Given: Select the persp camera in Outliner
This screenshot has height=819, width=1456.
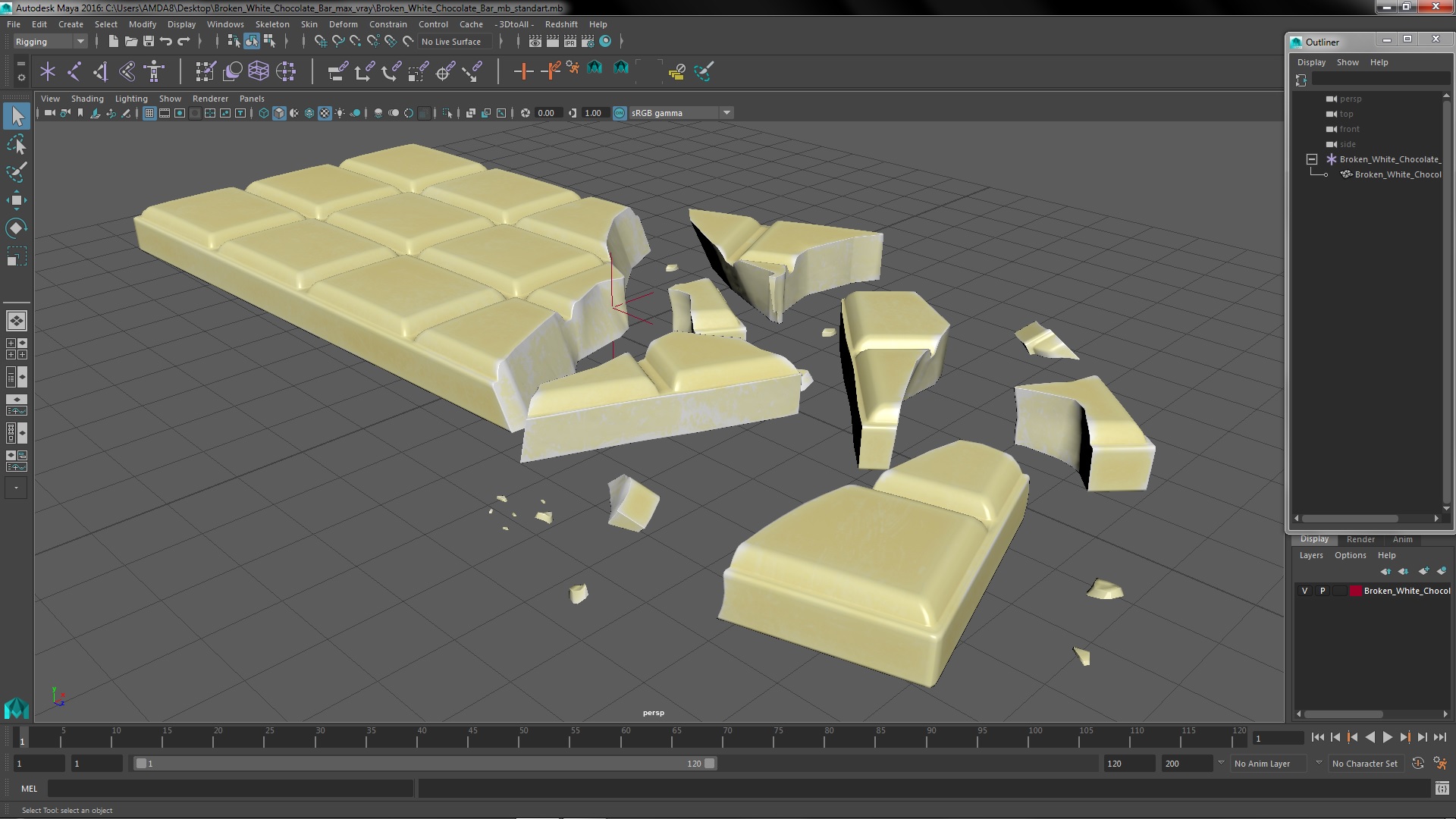Looking at the screenshot, I should click(1350, 99).
